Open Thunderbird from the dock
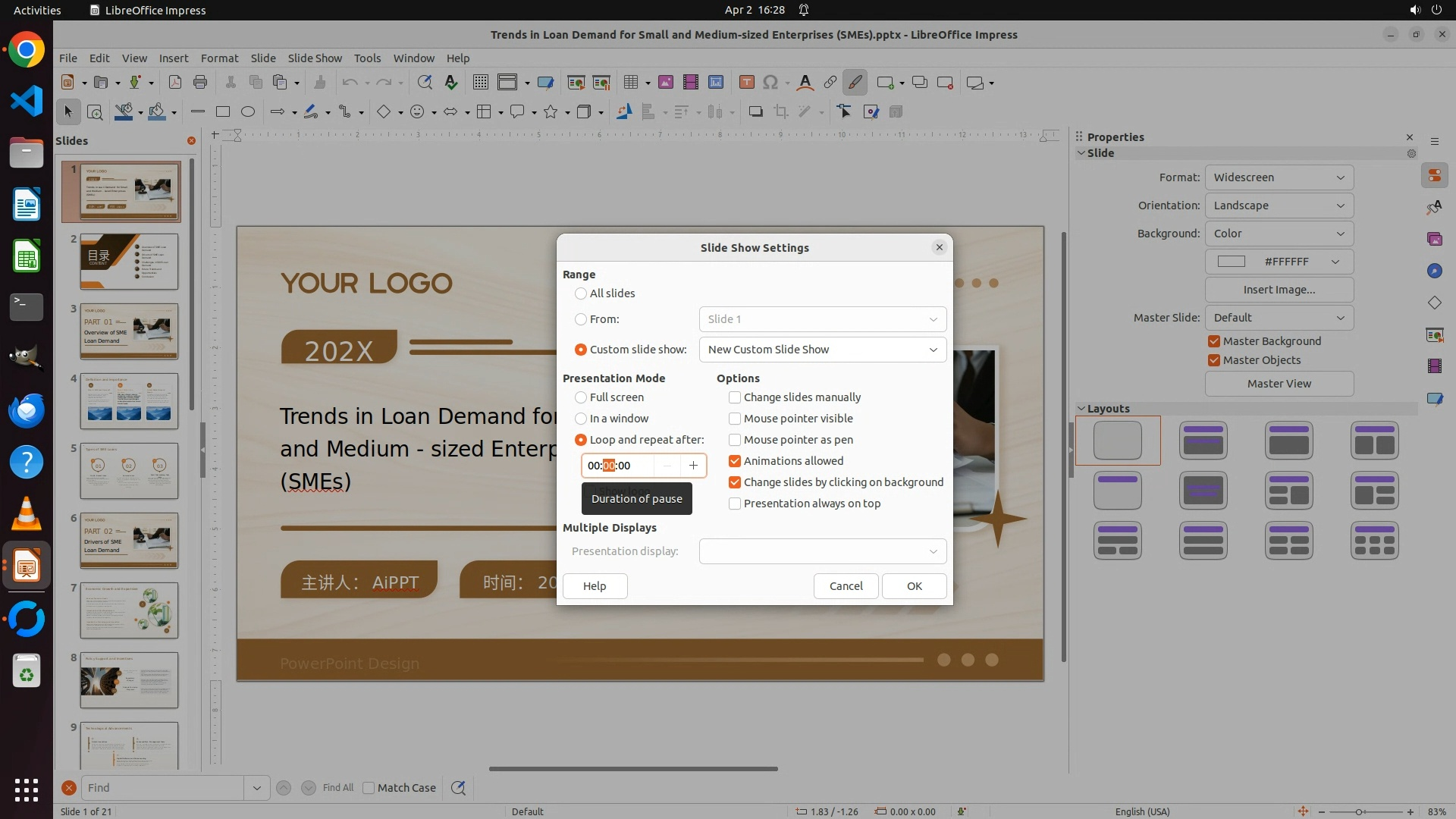Image resolution: width=1456 pixels, height=819 pixels. coord(27,410)
